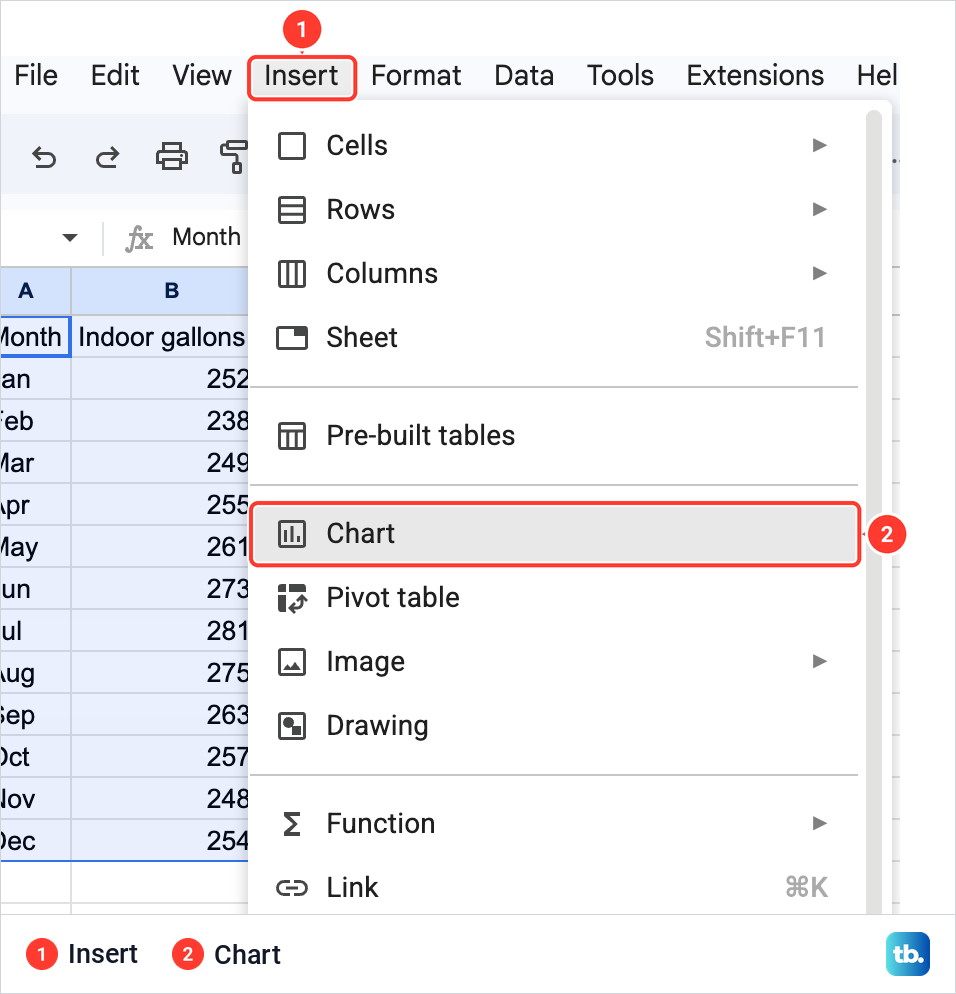Click the Drawing shapes icon
This screenshot has width=956, height=994.
(292, 726)
